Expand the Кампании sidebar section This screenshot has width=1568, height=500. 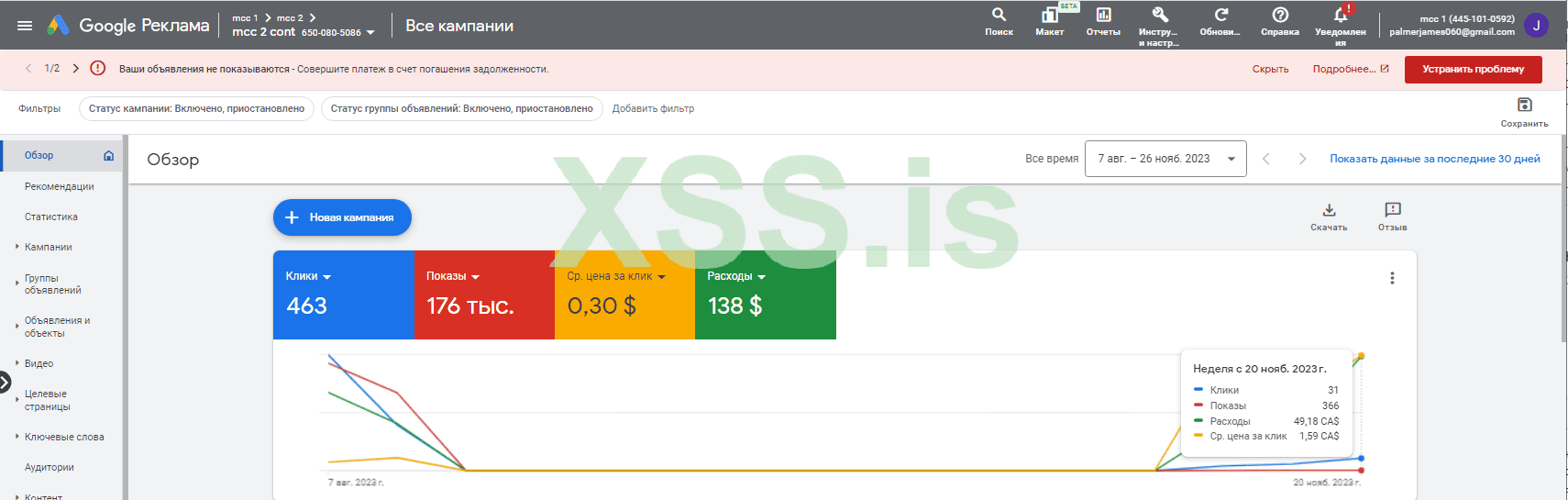click(x=17, y=247)
